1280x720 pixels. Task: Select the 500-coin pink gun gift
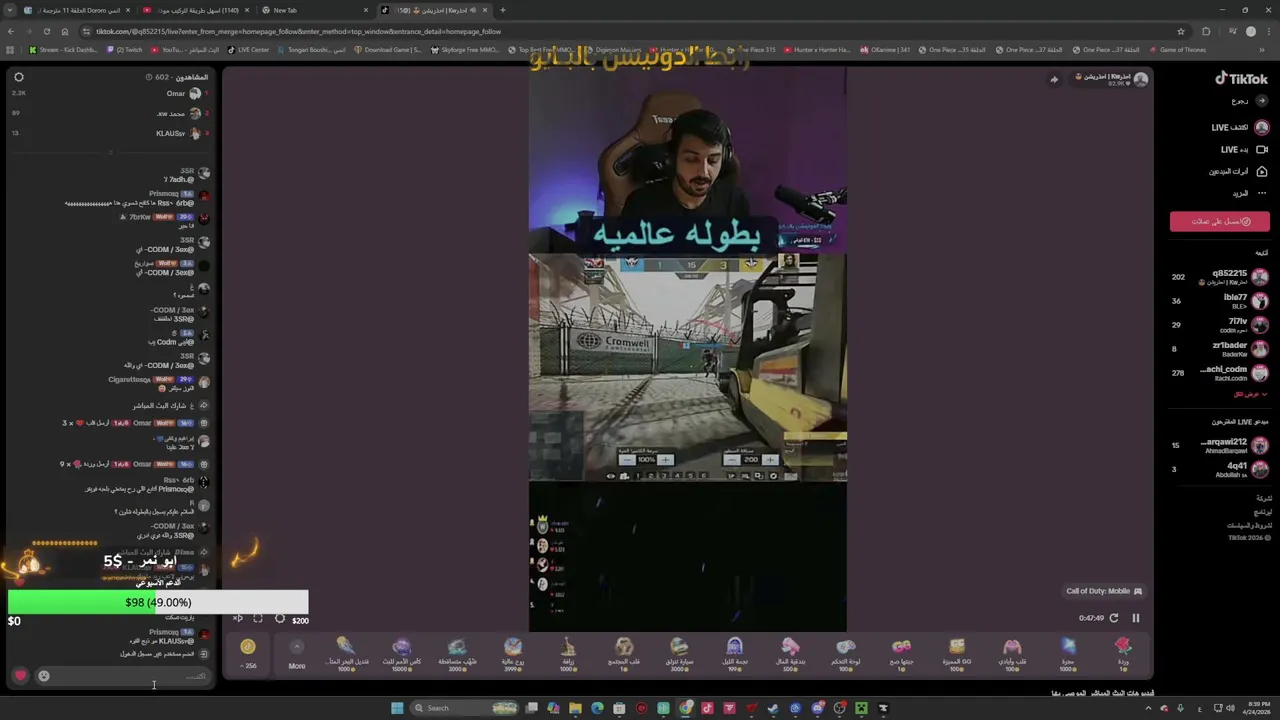point(790,654)
